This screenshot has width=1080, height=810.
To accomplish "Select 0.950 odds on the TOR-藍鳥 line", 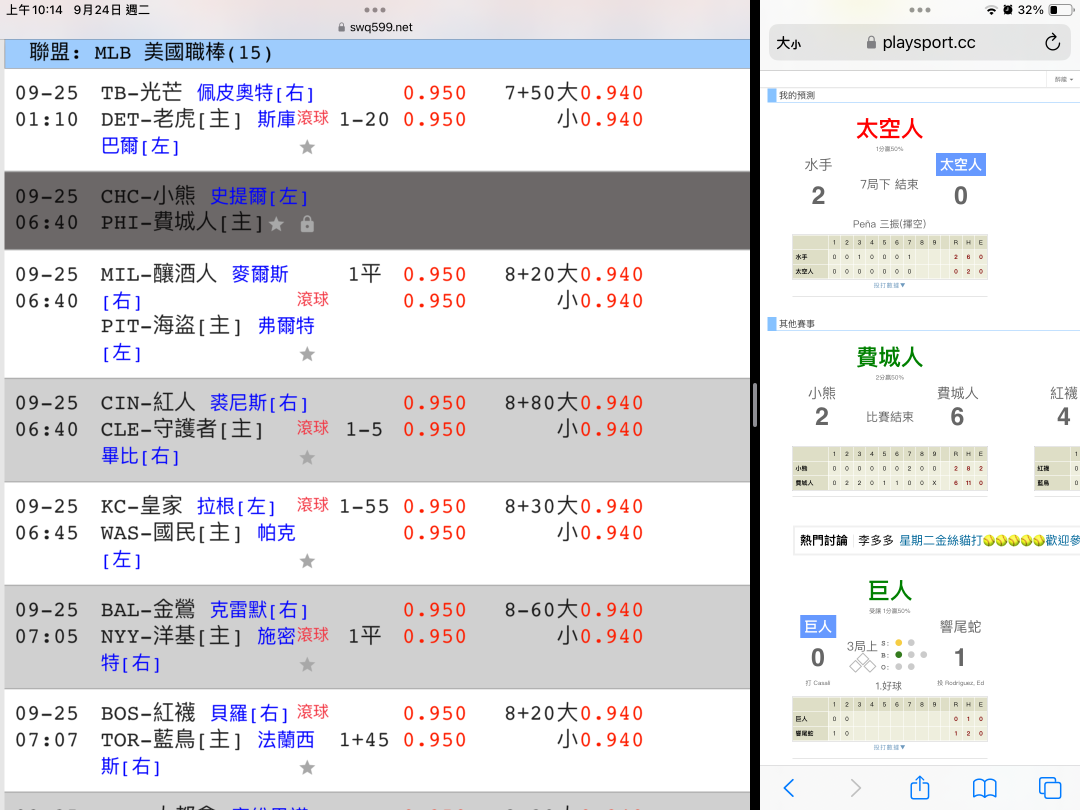I will 435,740.
